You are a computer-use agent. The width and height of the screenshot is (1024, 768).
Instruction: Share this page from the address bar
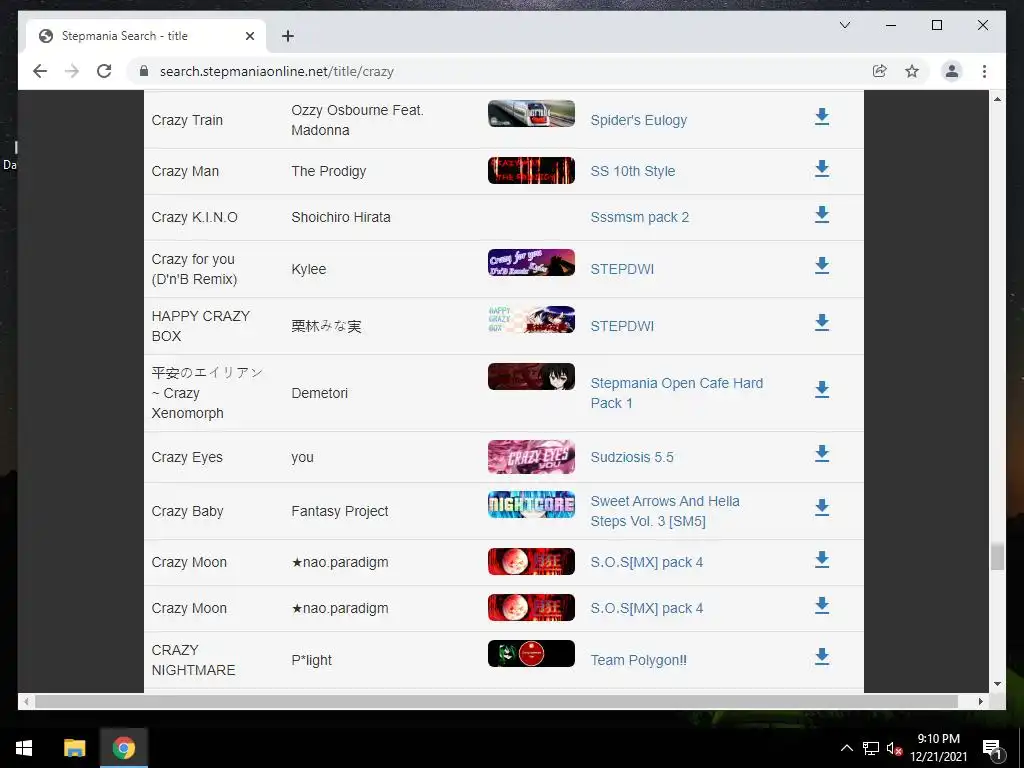click(880, 71)
